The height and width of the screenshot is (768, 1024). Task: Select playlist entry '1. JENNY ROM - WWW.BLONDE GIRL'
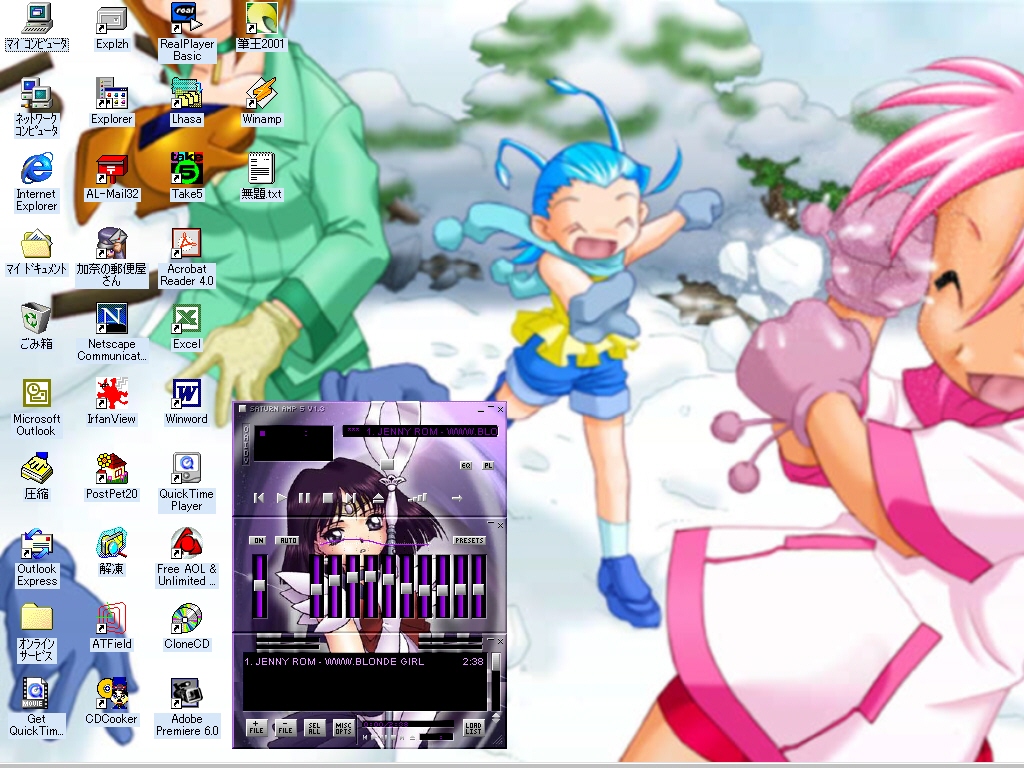pyautogui.click(x=364, y=662)
